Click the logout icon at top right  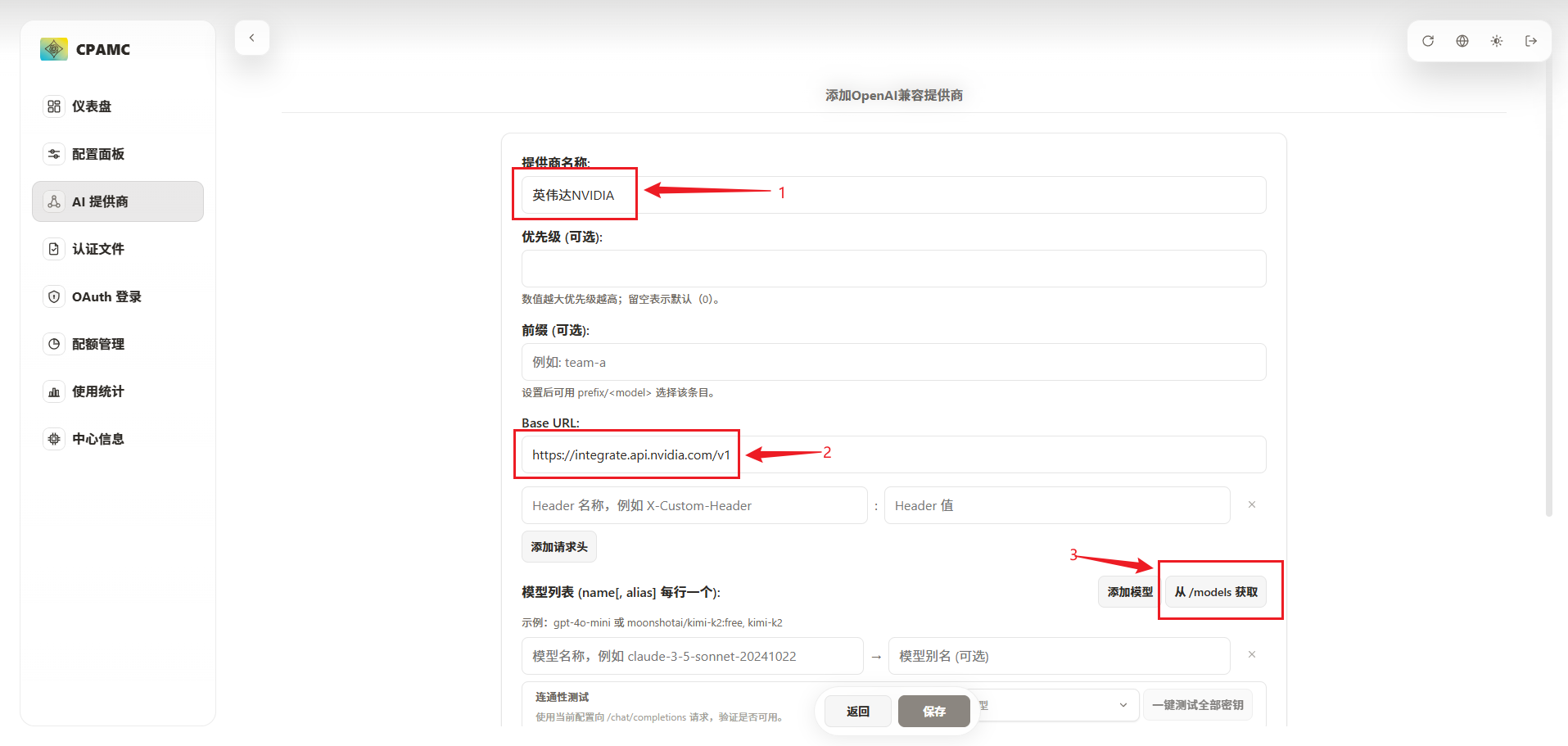pos(1531,41)
